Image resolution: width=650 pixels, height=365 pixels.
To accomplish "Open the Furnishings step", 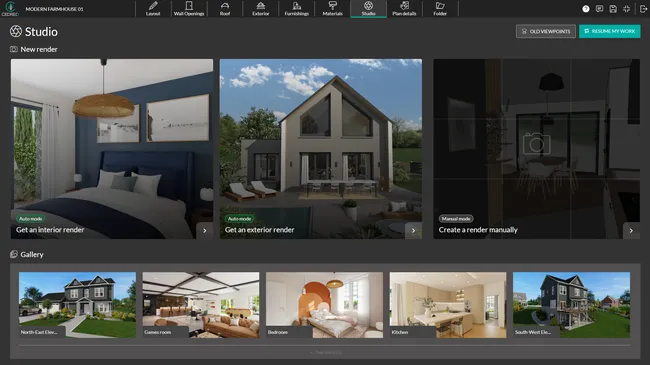I will tap(297, 9).
